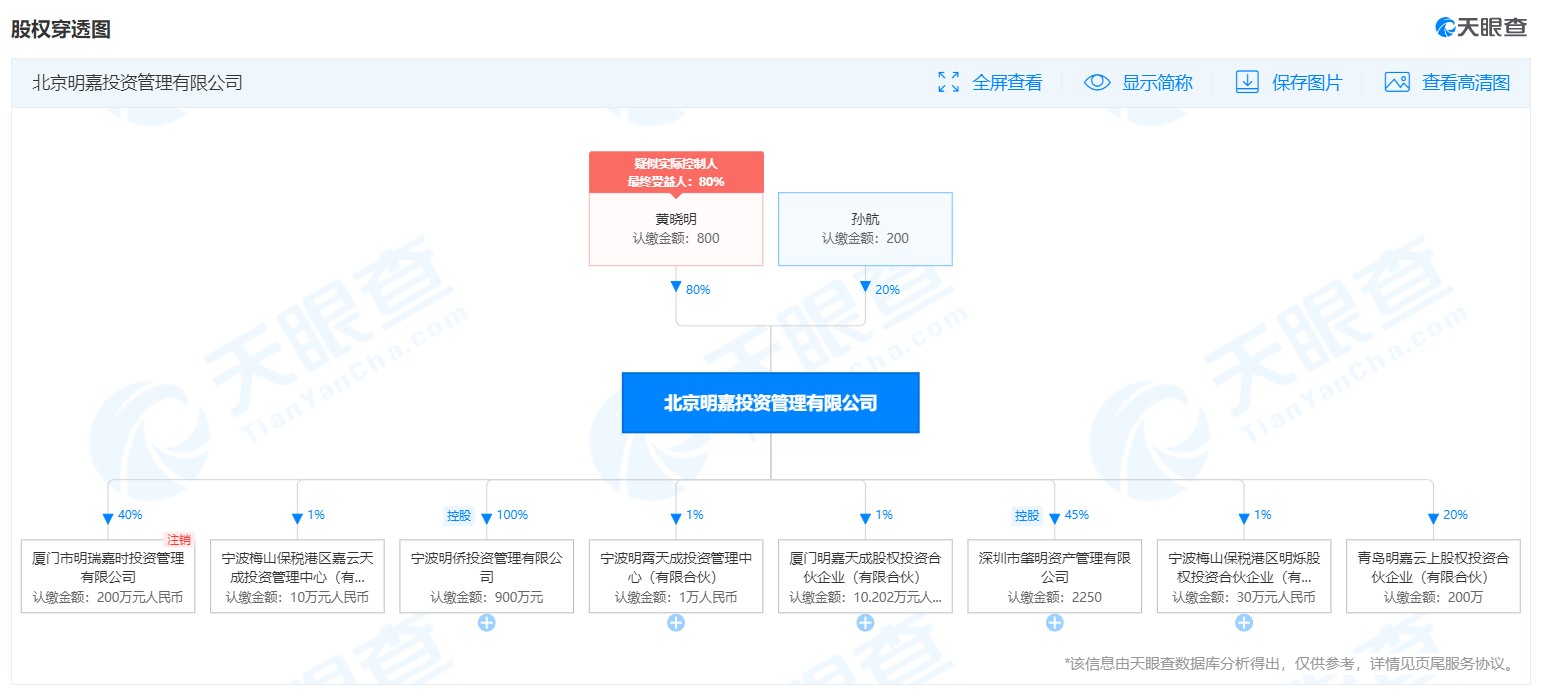Toggle the eye icon for showing short names

click(x=1097, y=82)
